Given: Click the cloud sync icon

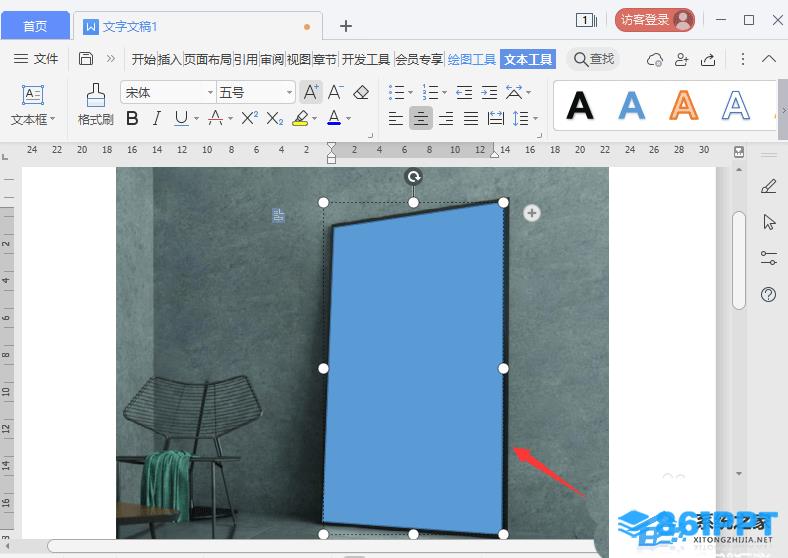Looking at the screenshot, I should 654,60.
